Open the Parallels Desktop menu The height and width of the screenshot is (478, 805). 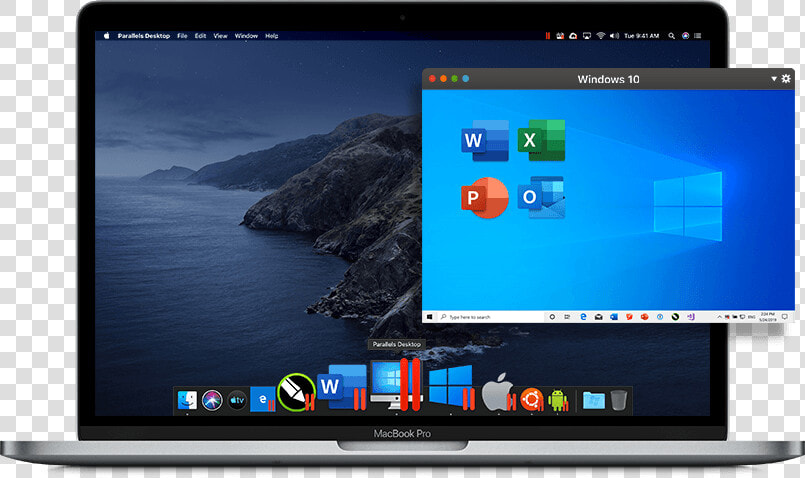144,36
